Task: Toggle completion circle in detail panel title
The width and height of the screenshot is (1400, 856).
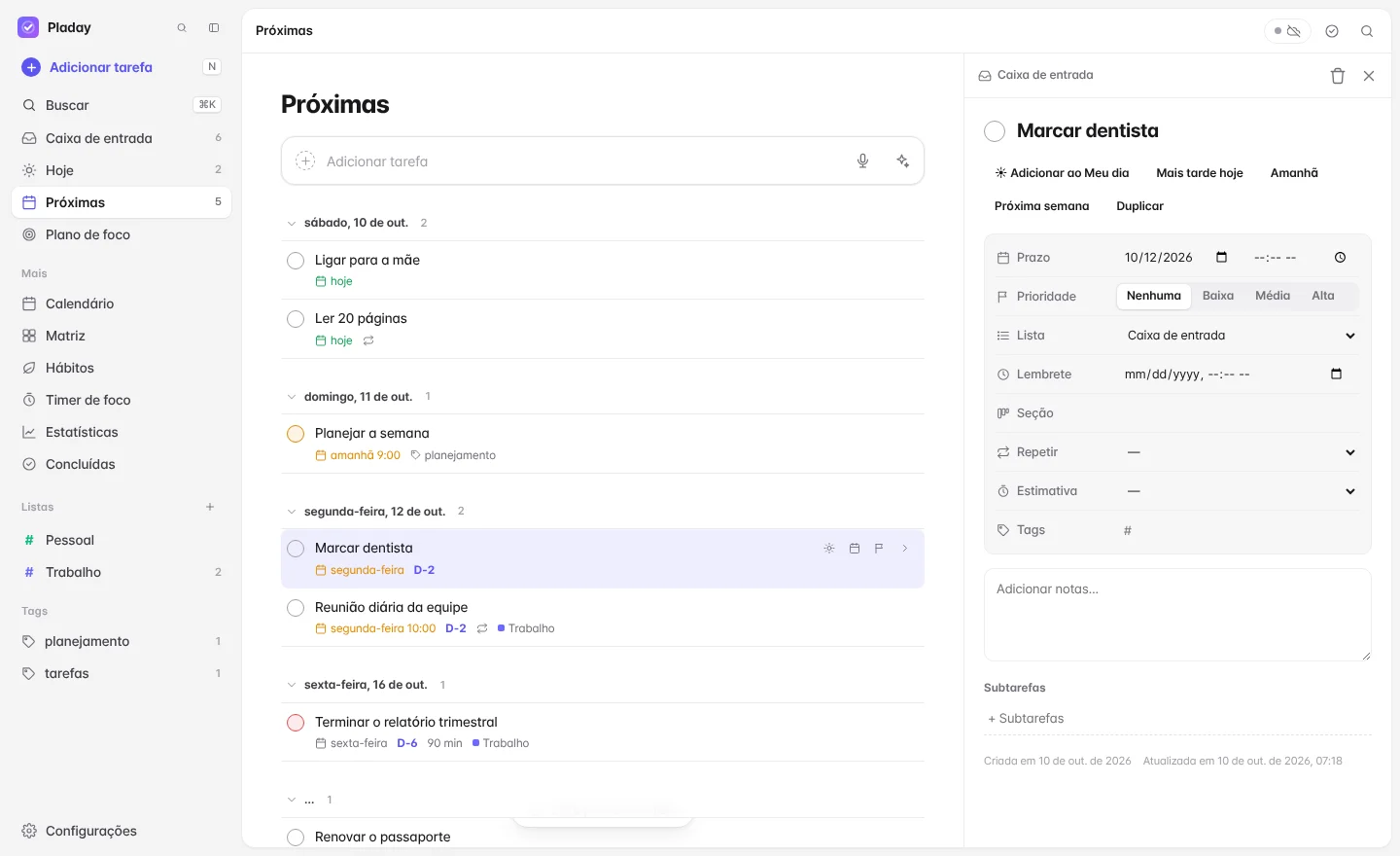Action: click(x=995, y=131)
